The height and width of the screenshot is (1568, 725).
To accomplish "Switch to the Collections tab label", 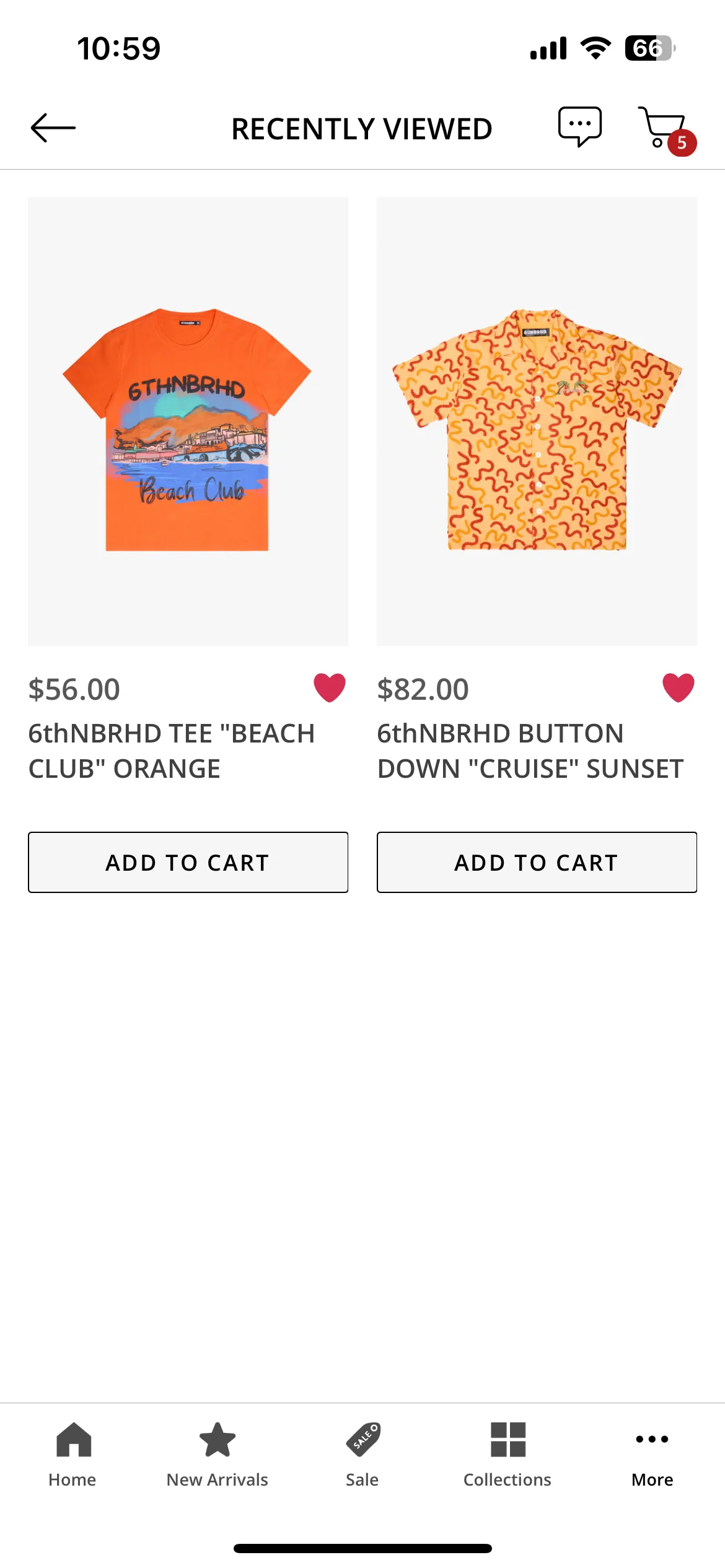I will [x=507, y=1480].
